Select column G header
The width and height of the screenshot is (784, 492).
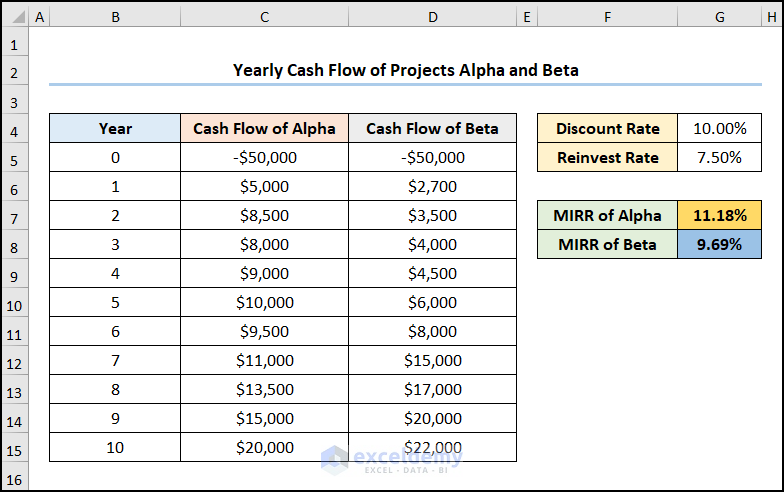click(718, 17)
